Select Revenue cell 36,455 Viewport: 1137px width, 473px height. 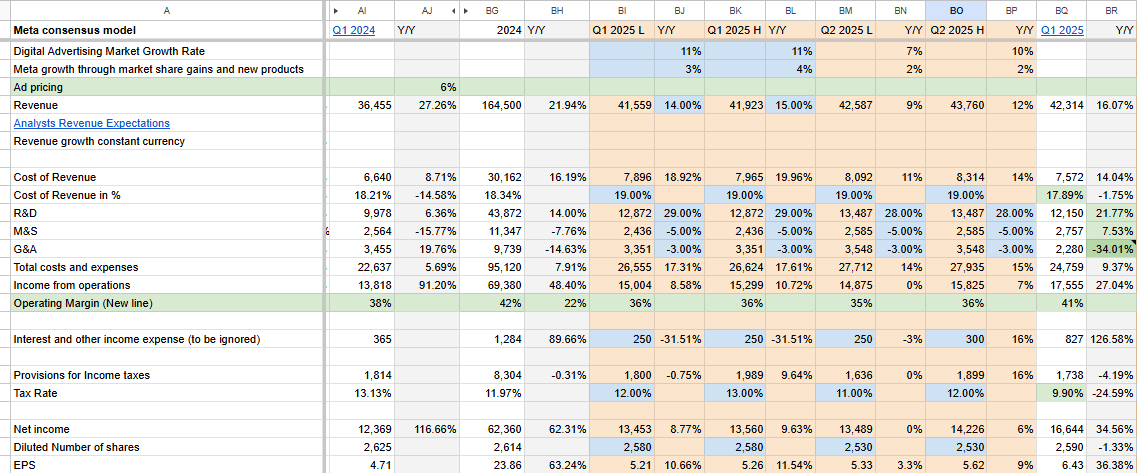tap(362, 105)
